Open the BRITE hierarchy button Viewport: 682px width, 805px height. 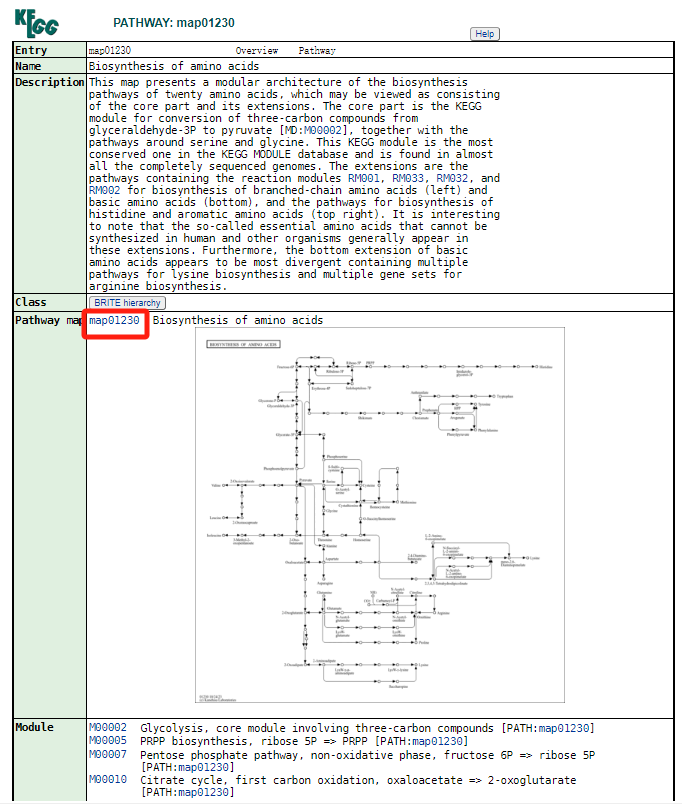tap(127, 303)
